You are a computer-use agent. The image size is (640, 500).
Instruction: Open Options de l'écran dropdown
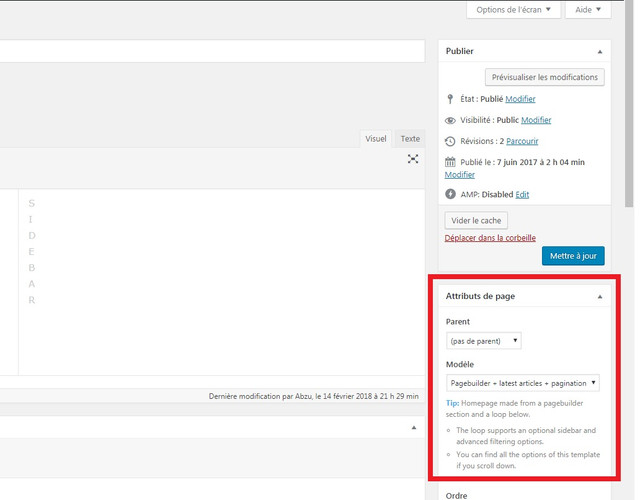click(513, 9)
